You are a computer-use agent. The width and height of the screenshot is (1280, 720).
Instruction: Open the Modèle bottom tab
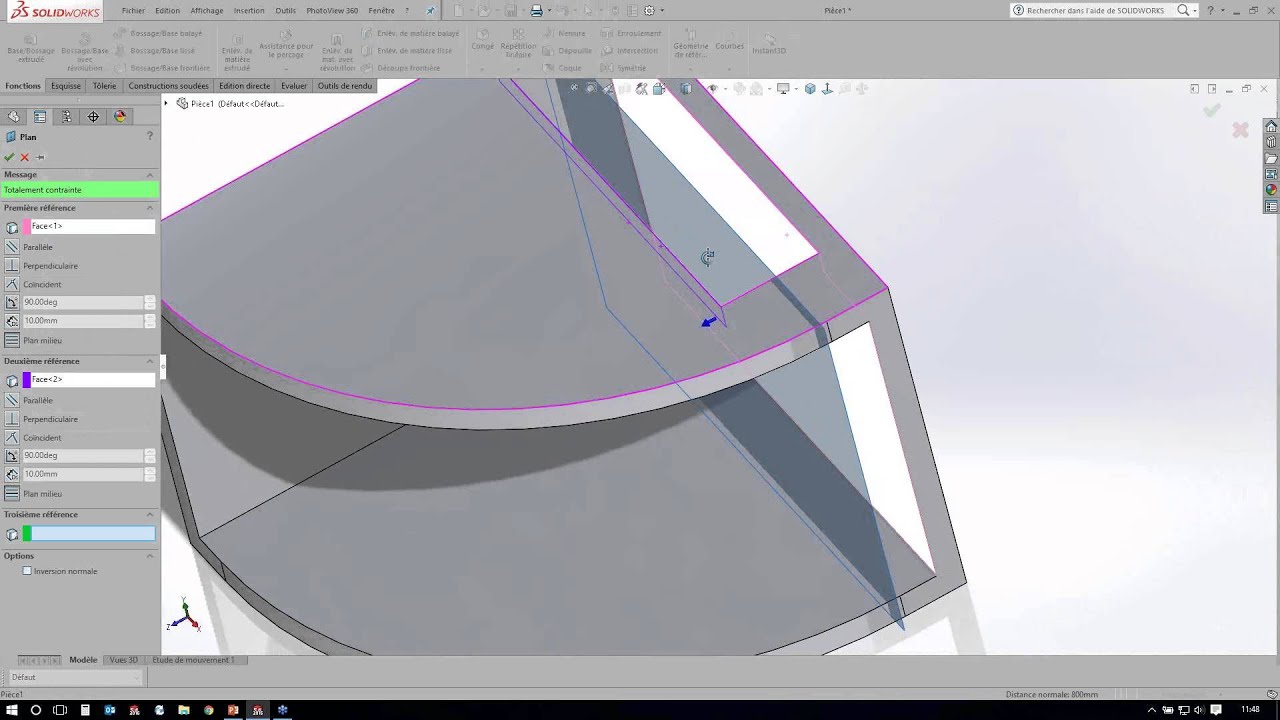pos(83,660)
